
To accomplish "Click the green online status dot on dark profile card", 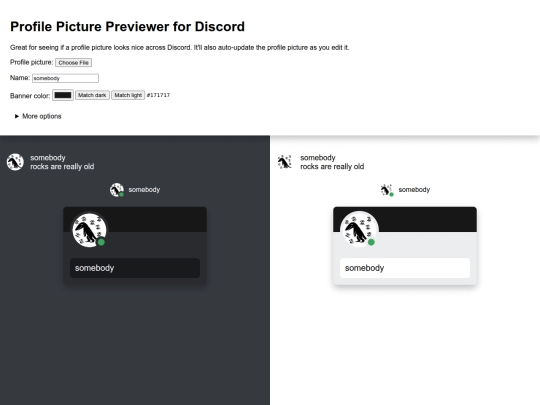I will (x=101, y=242).
